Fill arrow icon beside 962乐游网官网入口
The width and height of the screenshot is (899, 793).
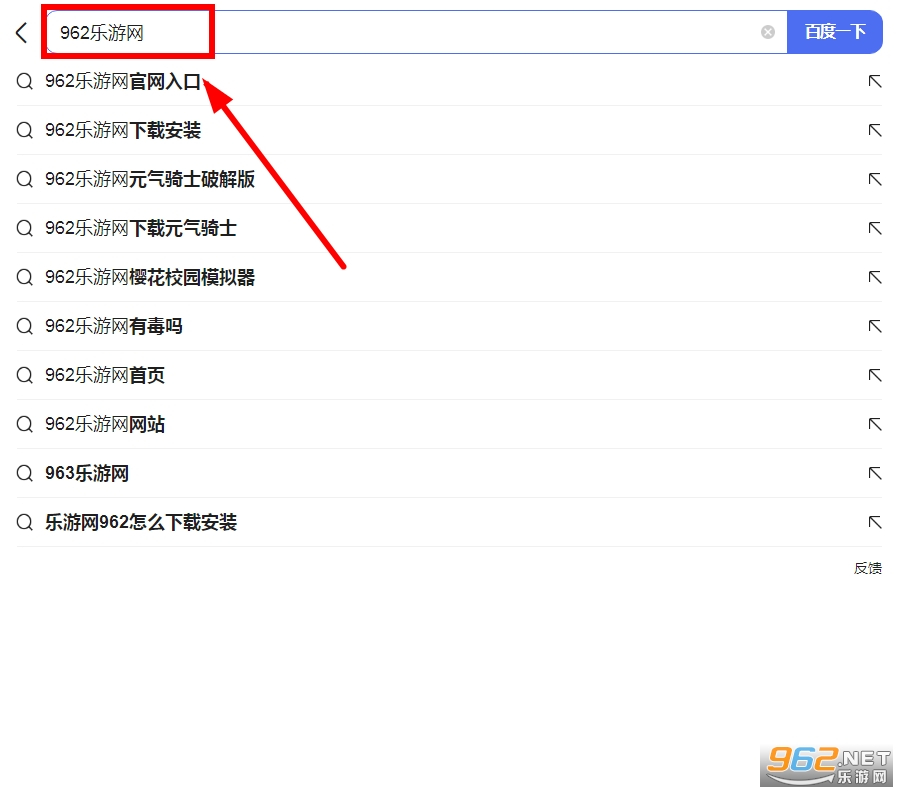[x=874, y=82]
